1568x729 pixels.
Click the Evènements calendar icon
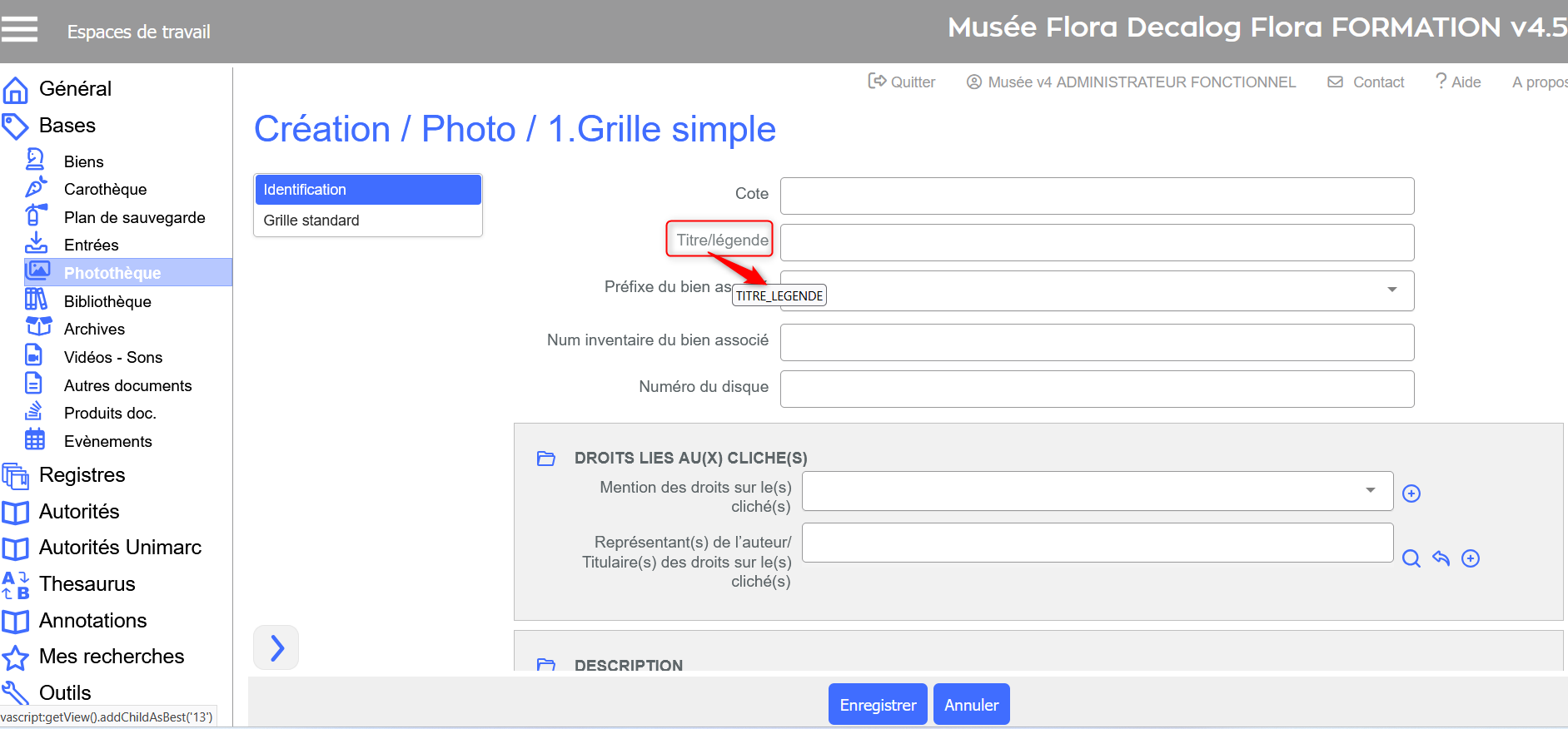coord(35,439)
